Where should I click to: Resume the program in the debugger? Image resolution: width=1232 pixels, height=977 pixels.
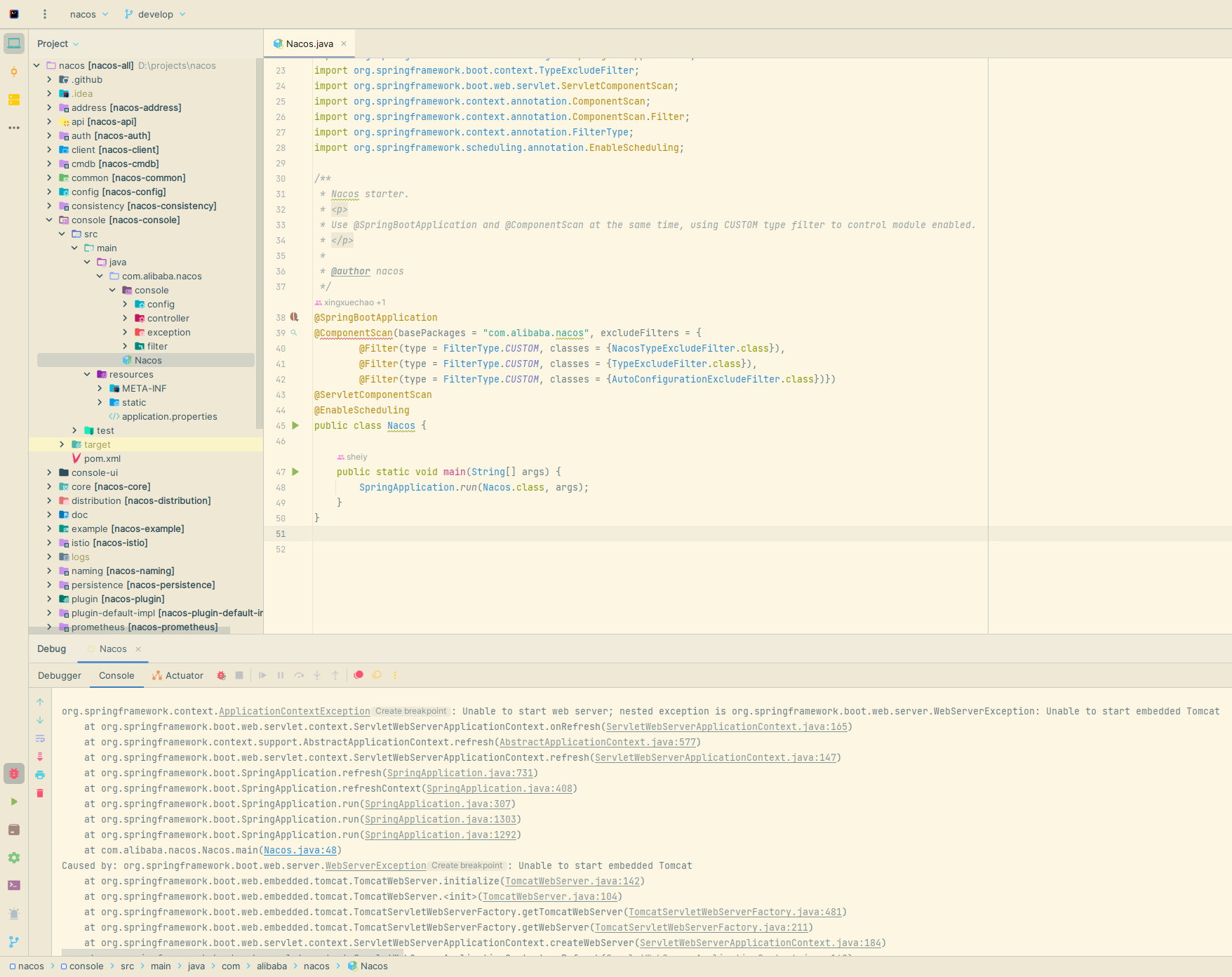click(262, 675)
